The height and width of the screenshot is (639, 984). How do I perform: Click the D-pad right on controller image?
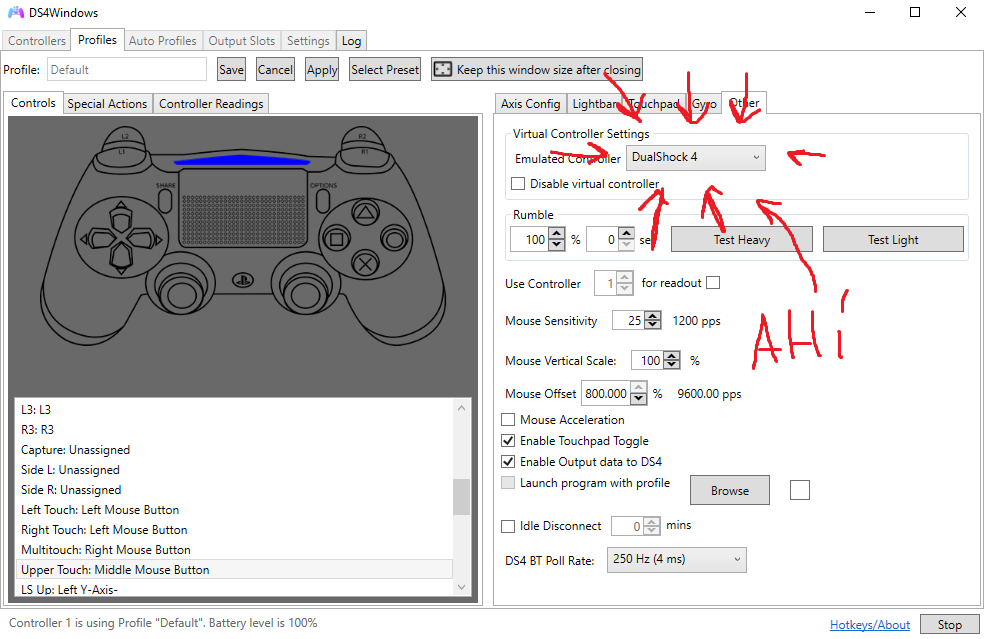click(145, 239)
